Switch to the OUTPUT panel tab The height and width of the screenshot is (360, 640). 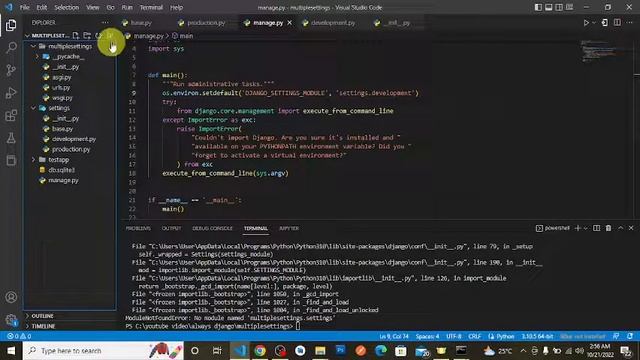171,228
